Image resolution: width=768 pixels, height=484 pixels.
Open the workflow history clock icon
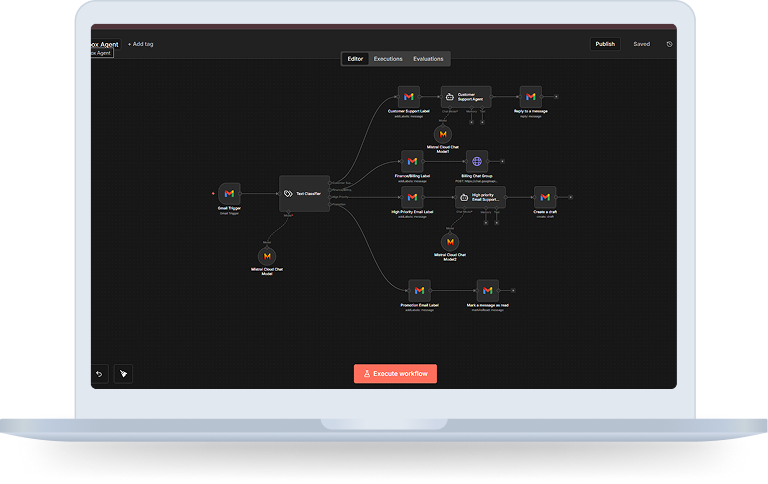669,44
